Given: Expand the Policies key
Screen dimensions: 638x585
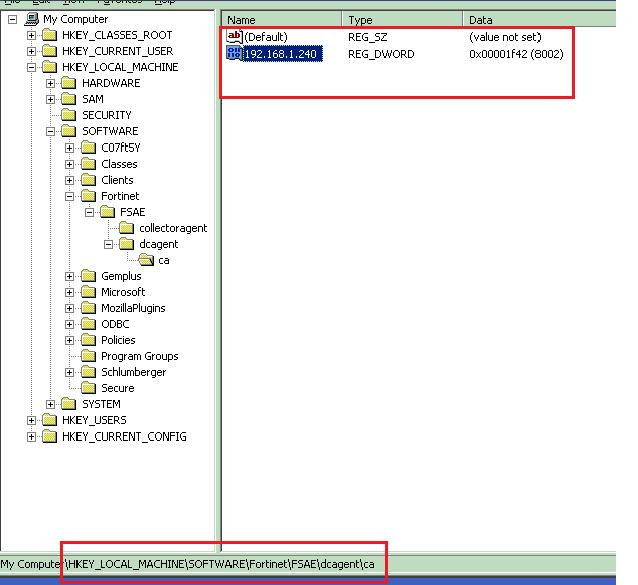Looking at the screenshot, I should [x=70, y=341].
